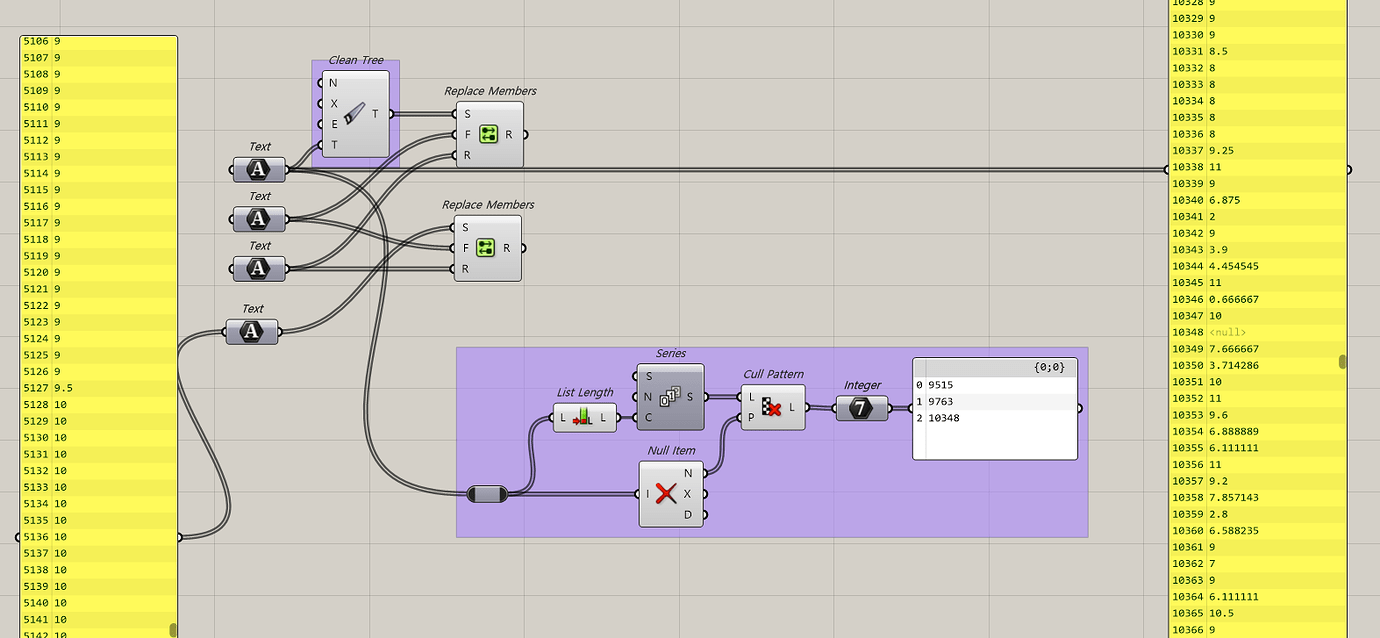The image size is (1380, 638).
Task: Click the third Text parameter from top
Action: point(259,268)
